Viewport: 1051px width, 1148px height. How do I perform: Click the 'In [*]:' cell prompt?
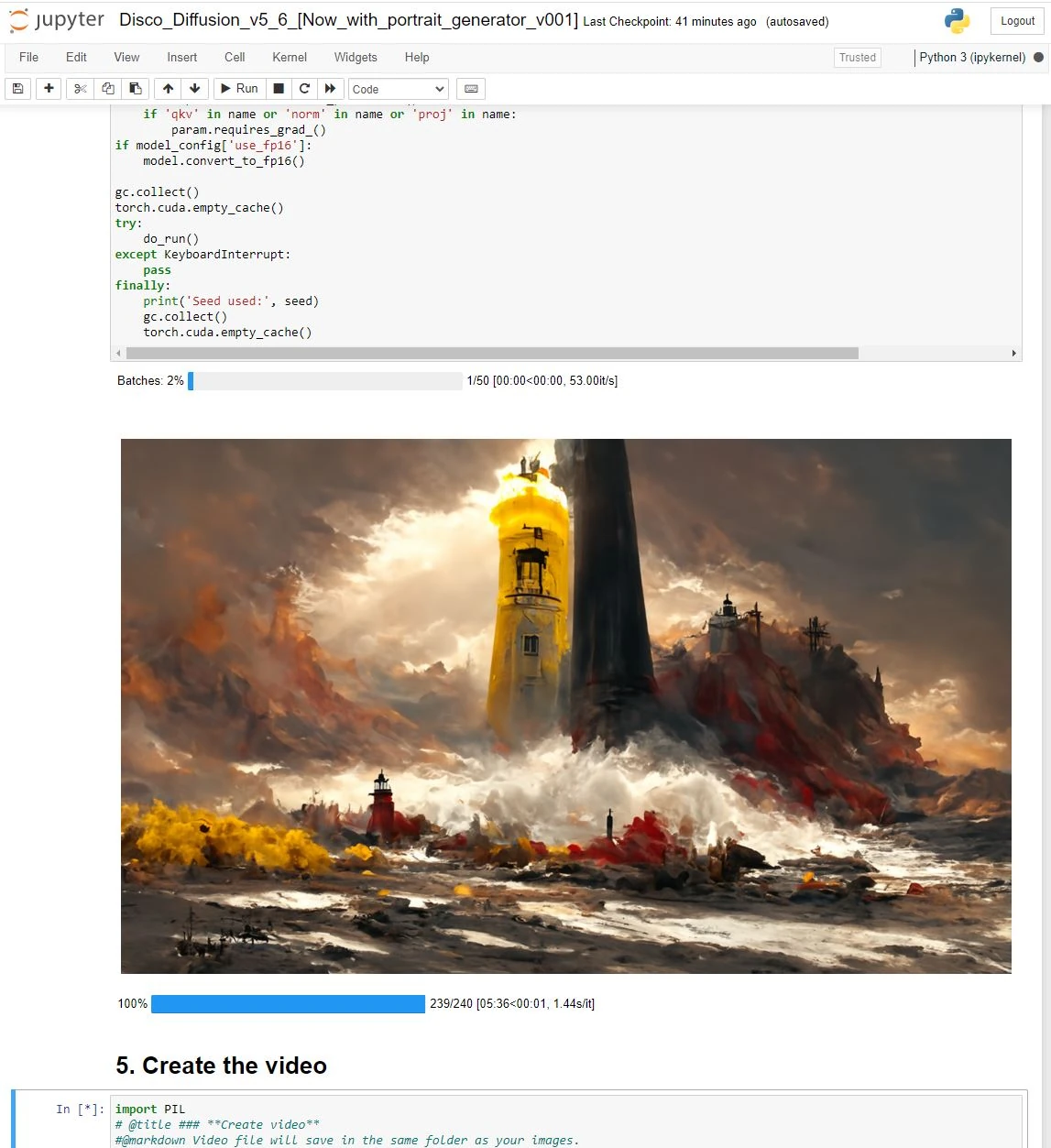coord(80,1109)
